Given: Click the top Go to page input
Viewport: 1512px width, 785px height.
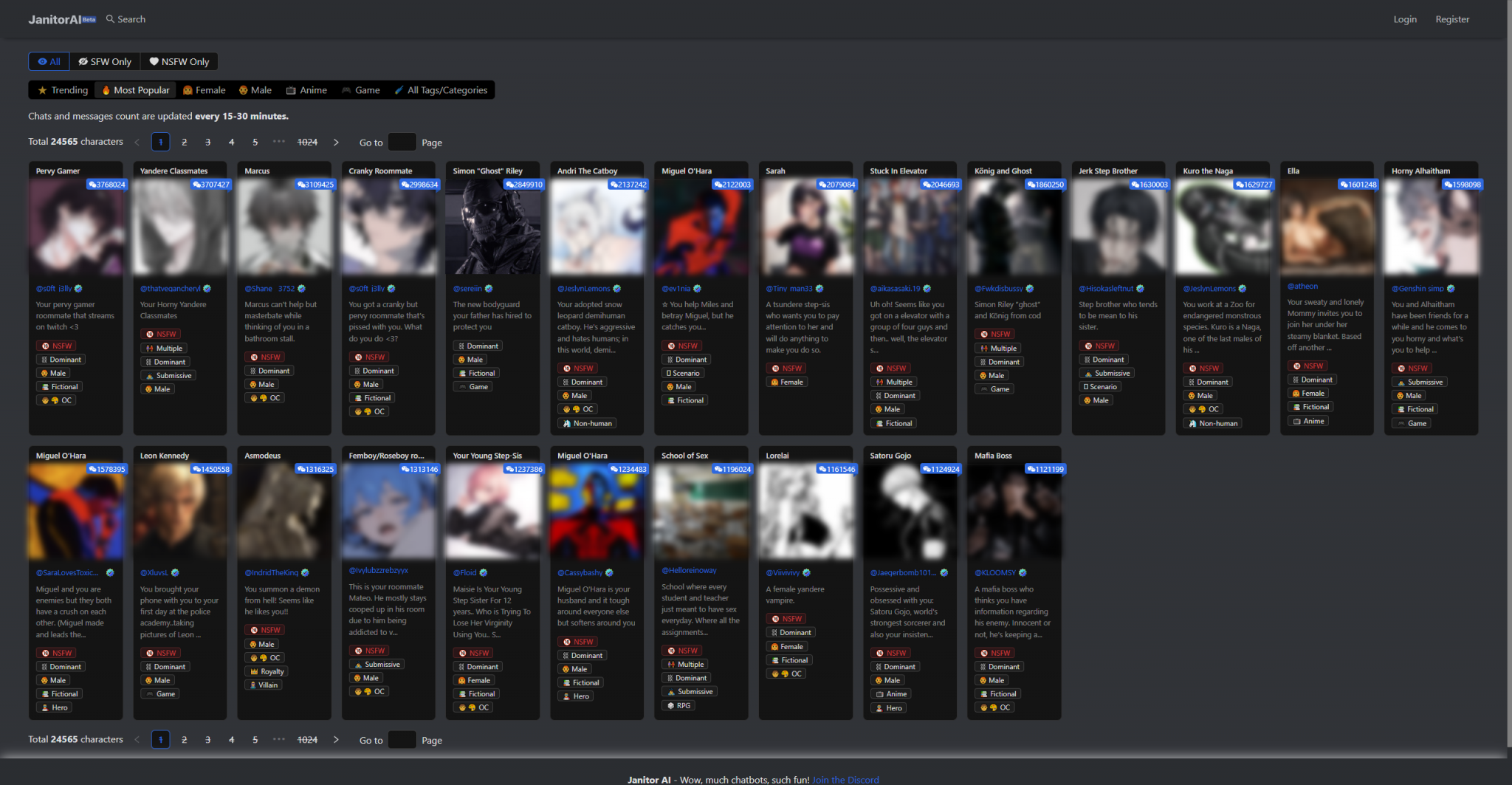Looking at the screenshot, I should pyautogui.click(x=402, y=143).
